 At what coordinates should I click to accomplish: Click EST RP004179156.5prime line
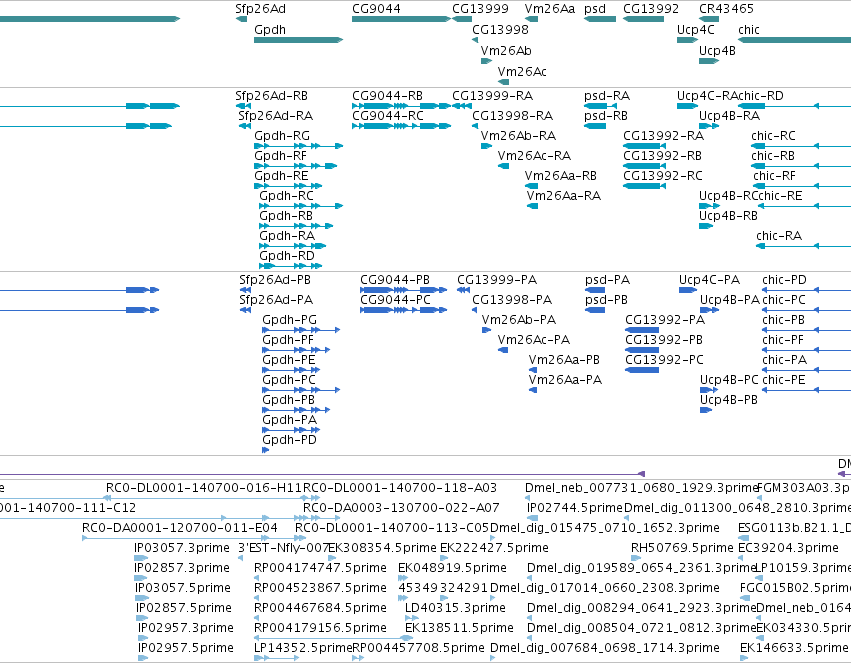[x=333, y=638]
